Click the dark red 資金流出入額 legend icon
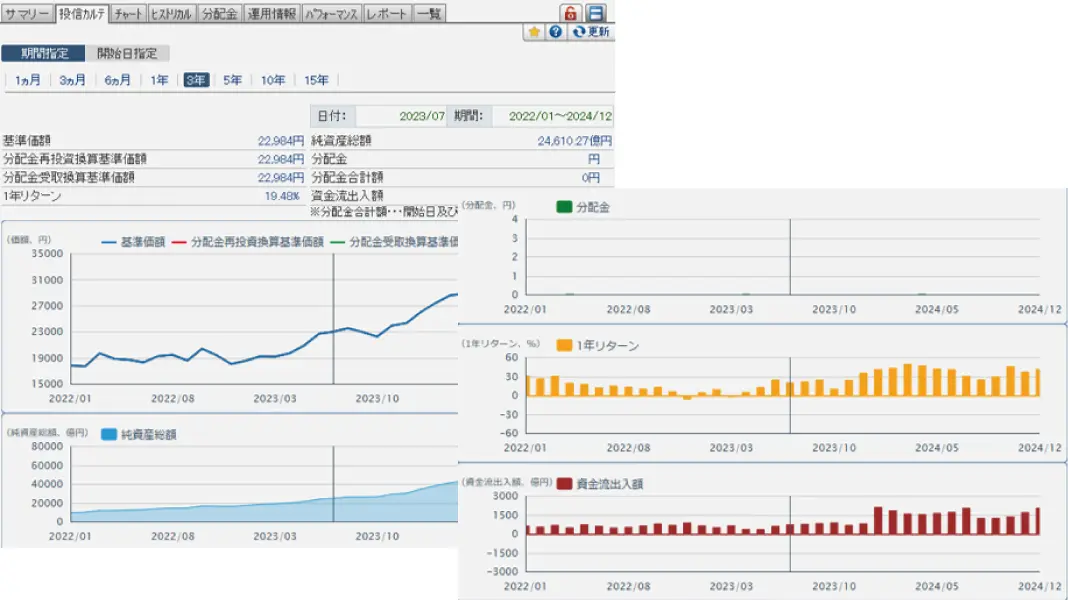 (564, 484)
